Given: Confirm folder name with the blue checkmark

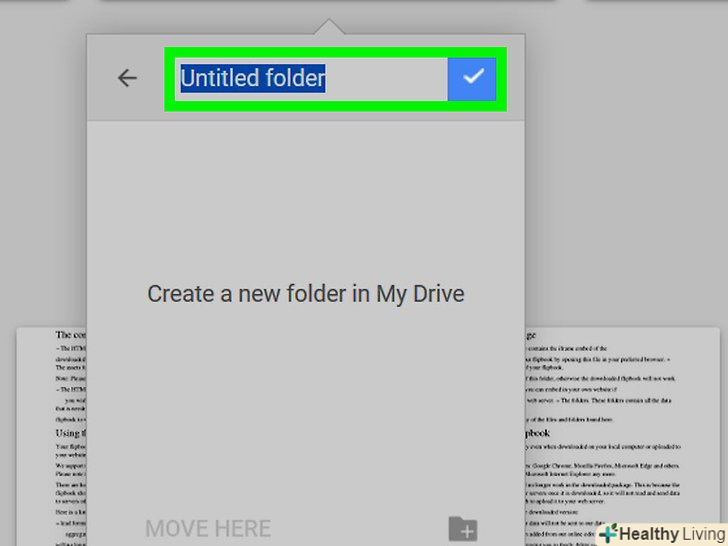Looking at the screenshot, I should (472, 79).
